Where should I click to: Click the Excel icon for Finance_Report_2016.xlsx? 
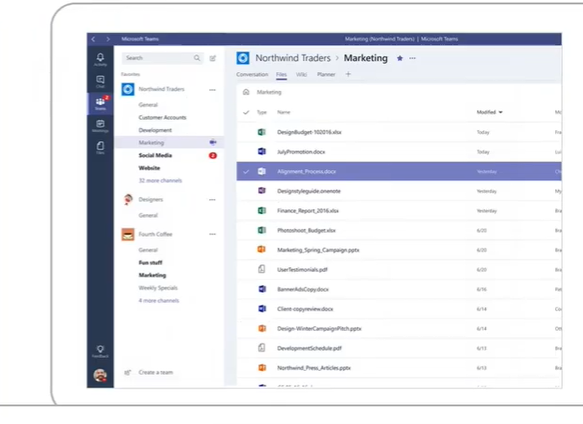[262, 210]
